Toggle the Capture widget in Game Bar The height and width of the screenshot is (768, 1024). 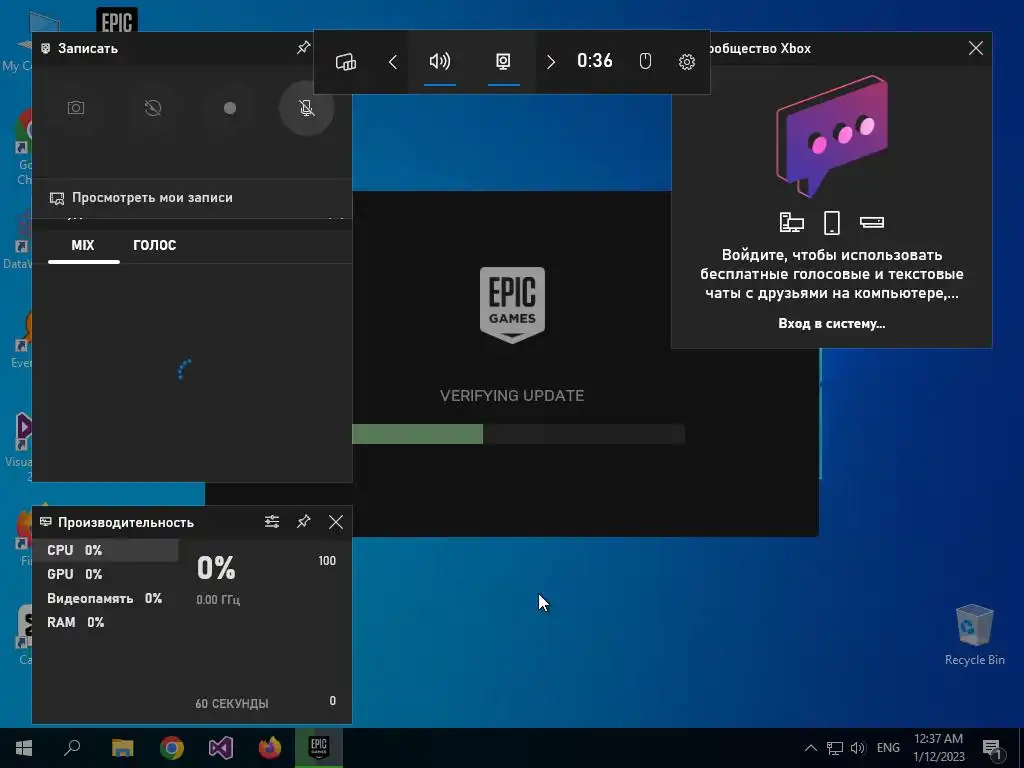point(503,62)
